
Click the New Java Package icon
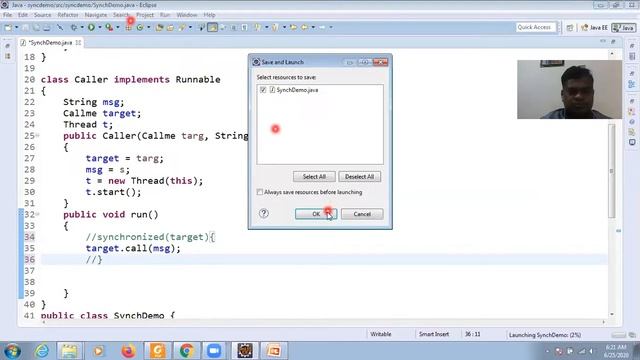pos(129,27)
